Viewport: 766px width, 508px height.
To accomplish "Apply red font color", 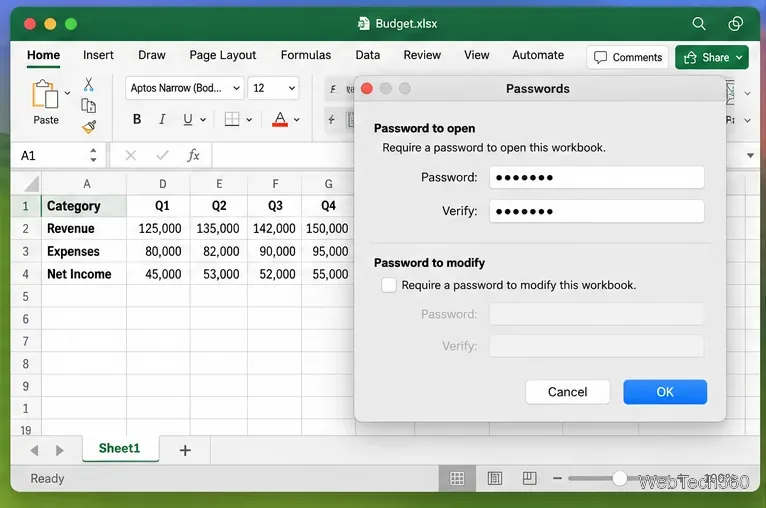I will tap(280, 119).
